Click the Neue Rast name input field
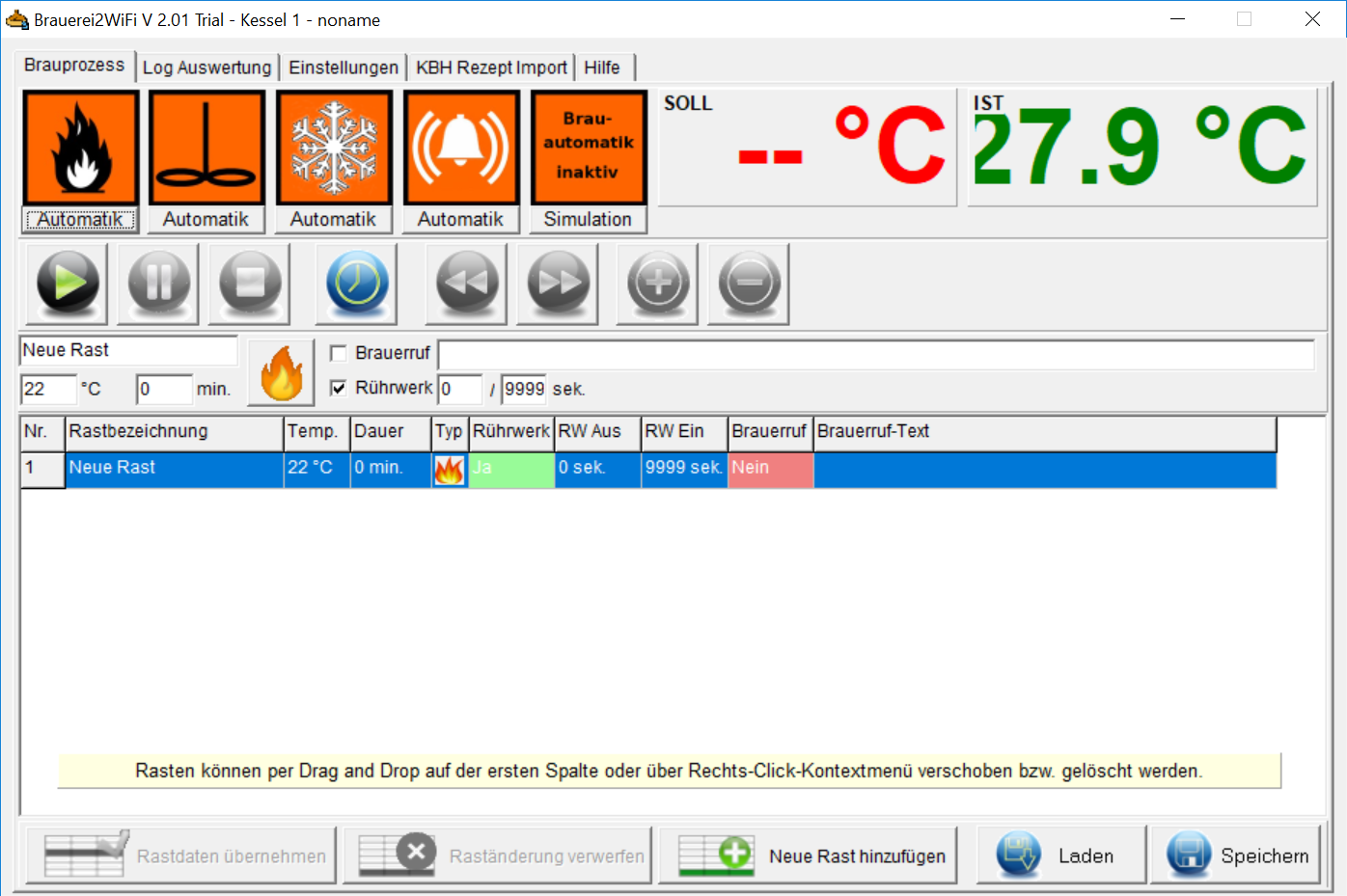The height and width of the screenshot is (896, 1347). click(127, 350)
